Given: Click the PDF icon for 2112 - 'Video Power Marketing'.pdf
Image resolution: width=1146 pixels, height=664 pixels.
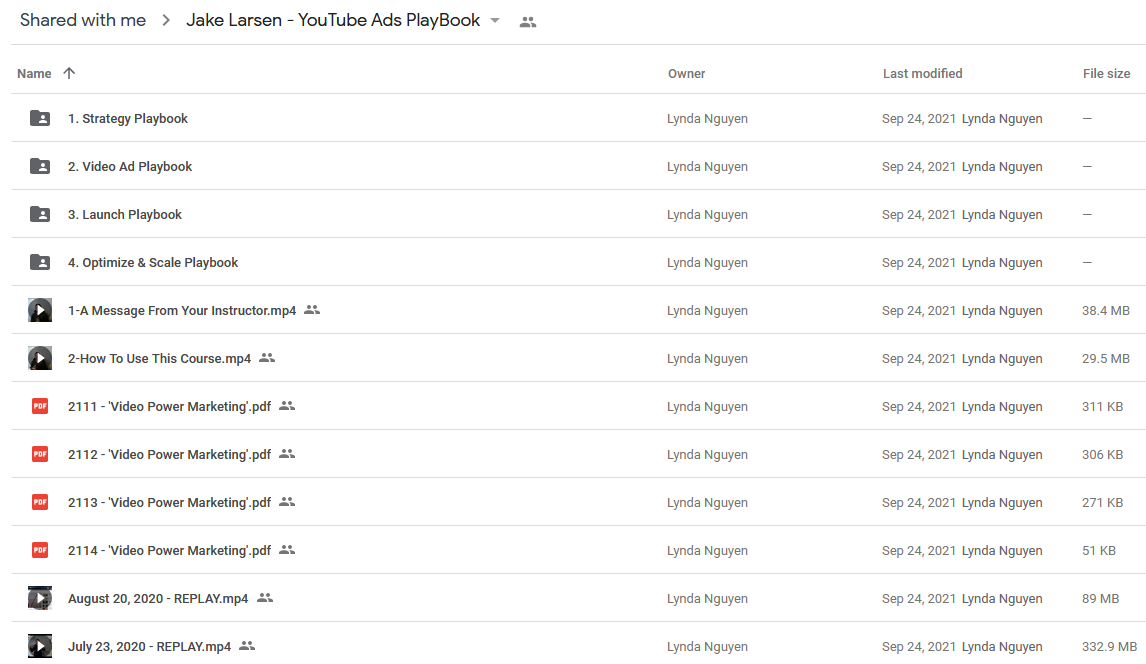Looking at the screenshot, I should (x=40, y=454).
